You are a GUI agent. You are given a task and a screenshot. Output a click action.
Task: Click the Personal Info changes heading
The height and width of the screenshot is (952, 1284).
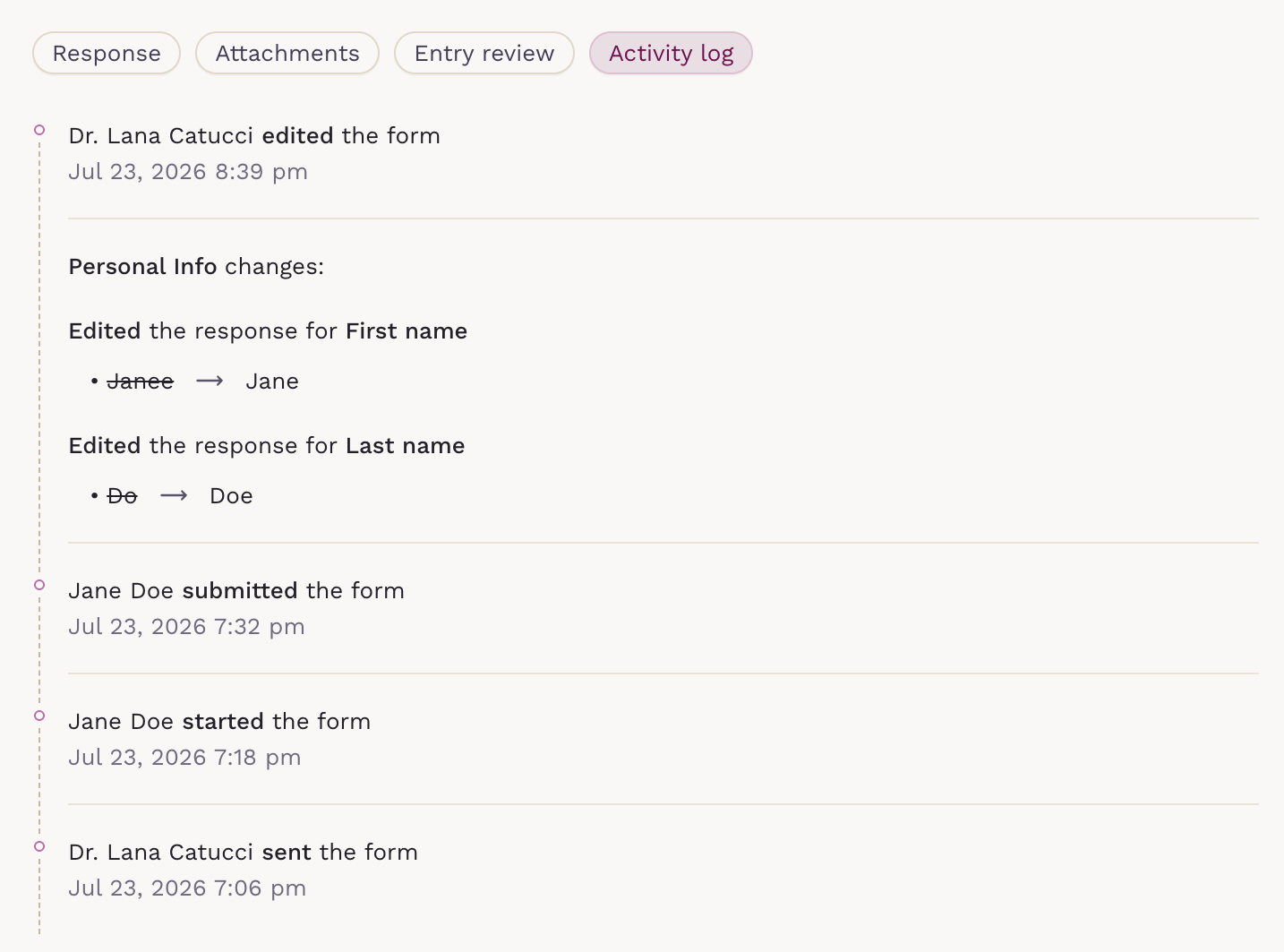click(x=196, y=267)
